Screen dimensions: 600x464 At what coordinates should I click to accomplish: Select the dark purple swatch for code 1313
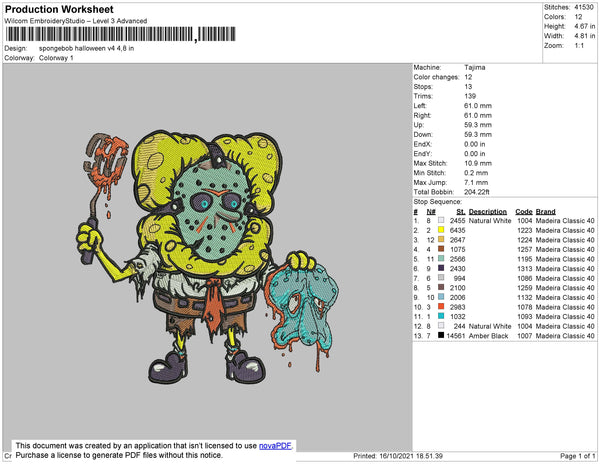[441, 268]
